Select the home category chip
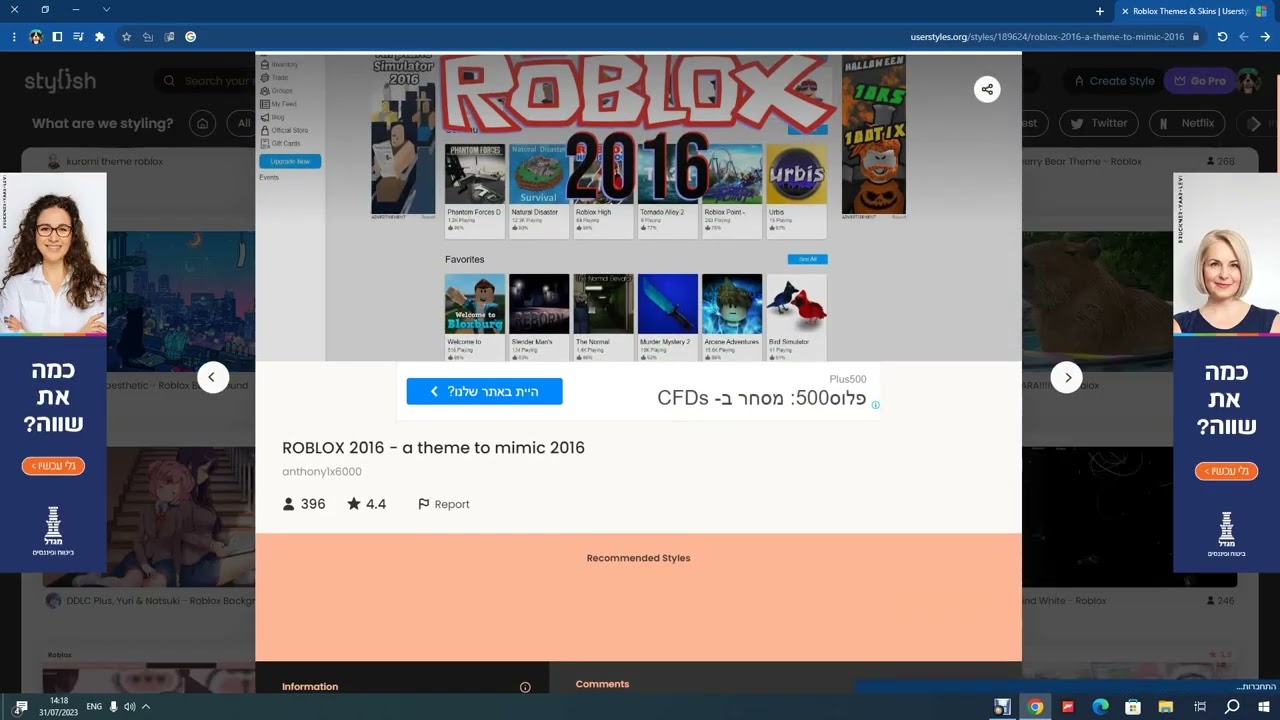Screen dimensions: 1280x720 point(203,123)
